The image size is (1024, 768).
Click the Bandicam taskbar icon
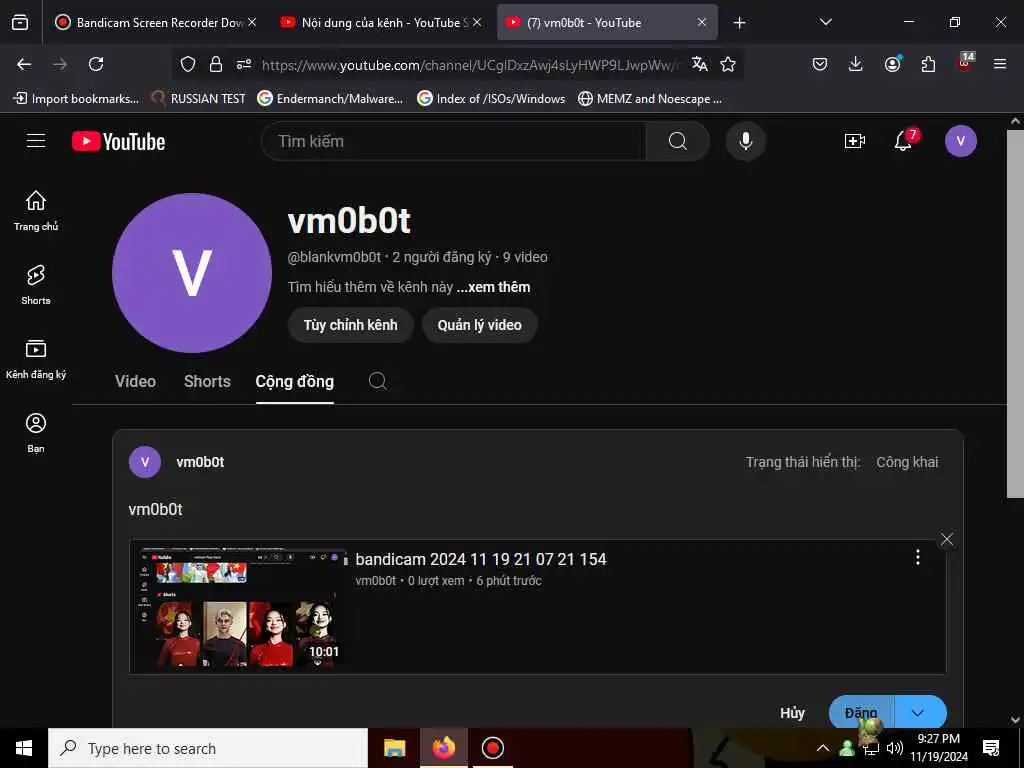click(492, 748)
